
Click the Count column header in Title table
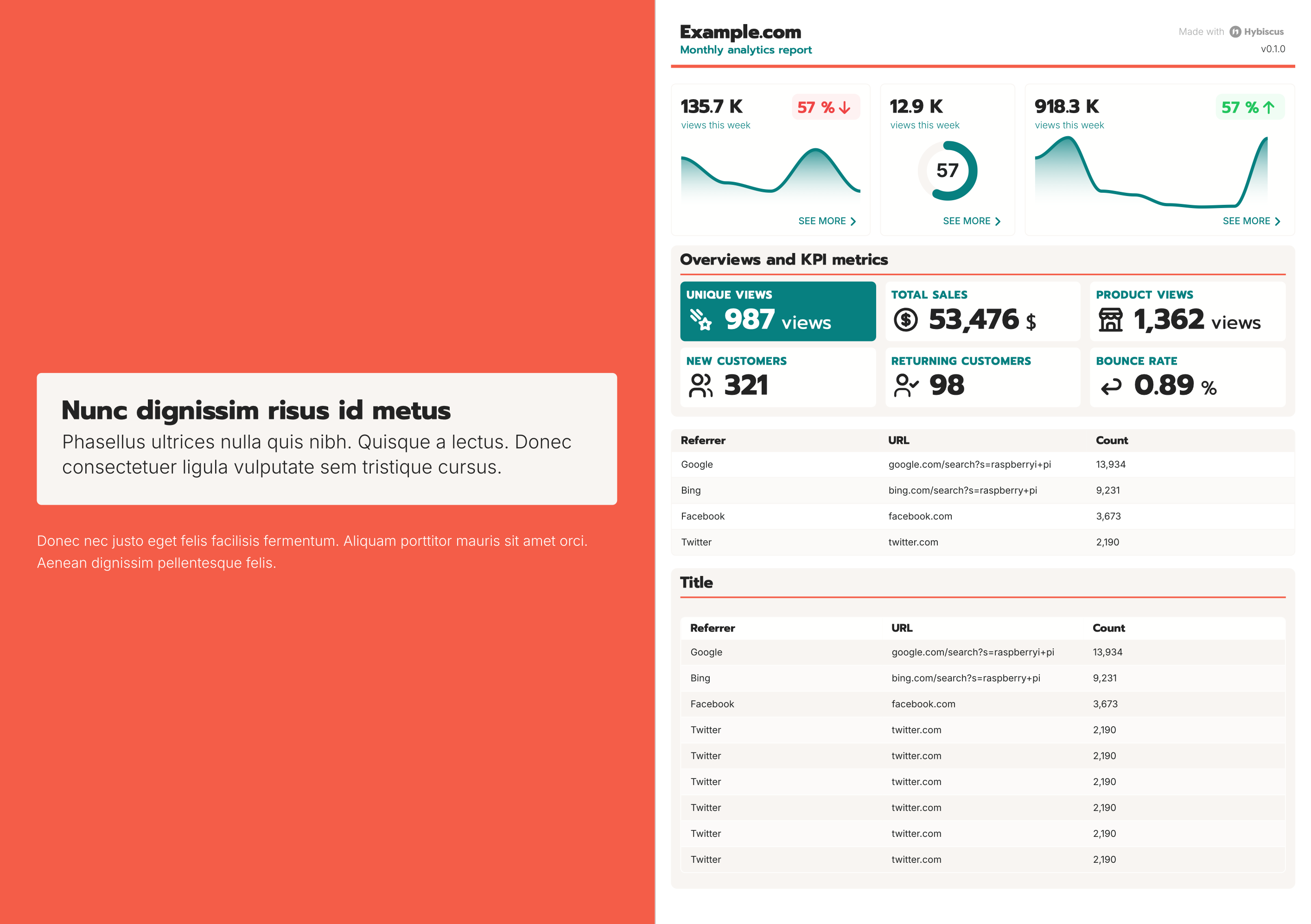pyautogui.click(x=1108, y=628)
